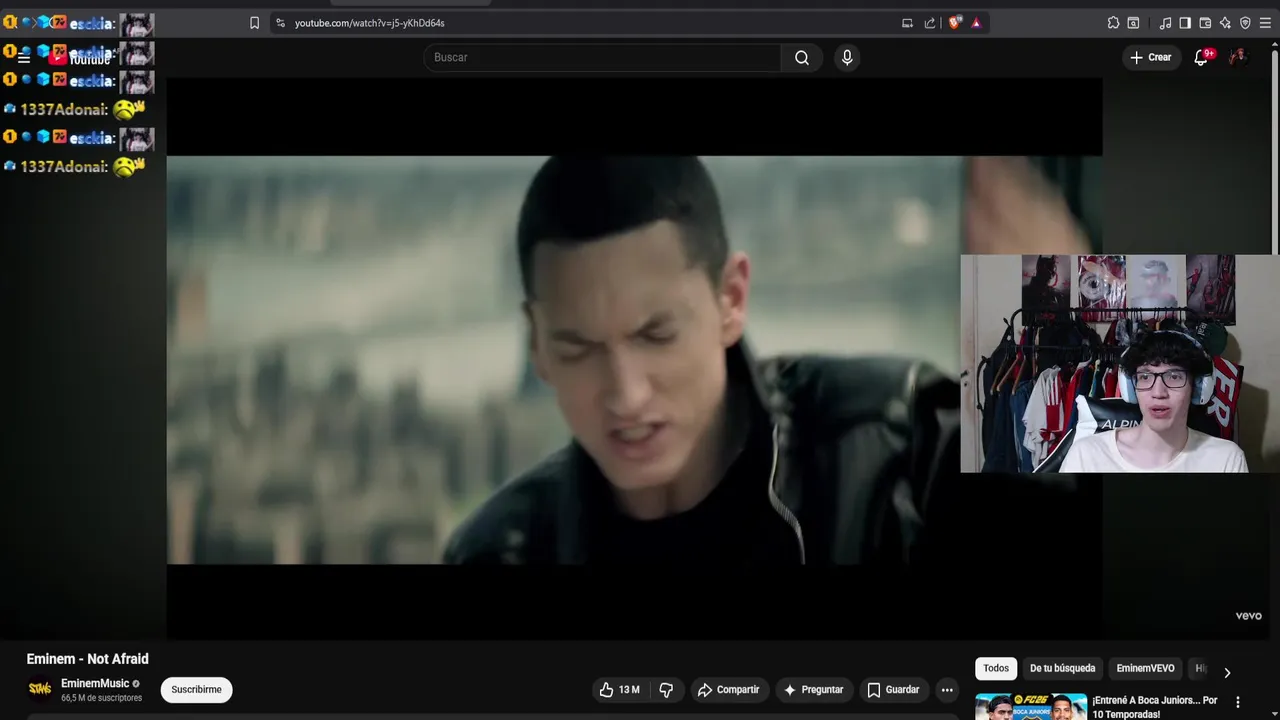This screenshot has height=720, width=1280.
Task: Open the browser hamburger main menu
Action: point(1265,23)
